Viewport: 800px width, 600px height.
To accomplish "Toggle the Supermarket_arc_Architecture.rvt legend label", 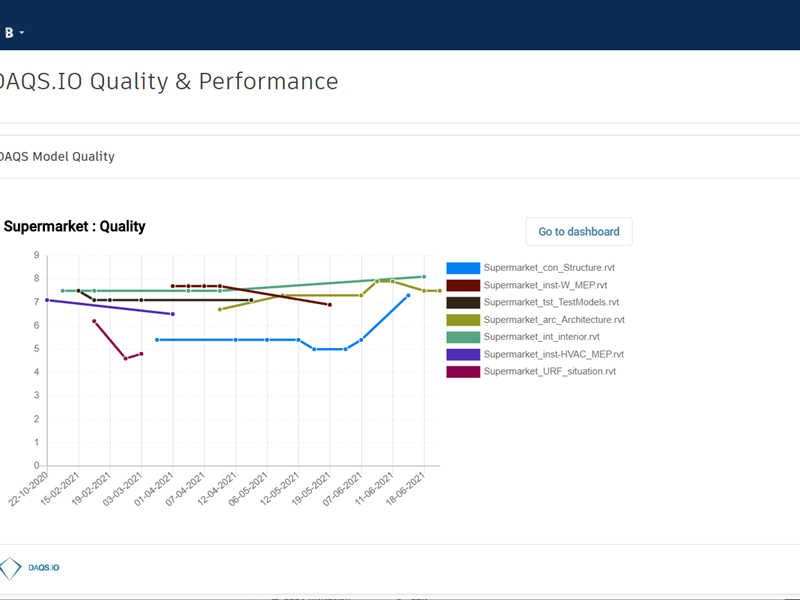I will click(x=554, y=320).
